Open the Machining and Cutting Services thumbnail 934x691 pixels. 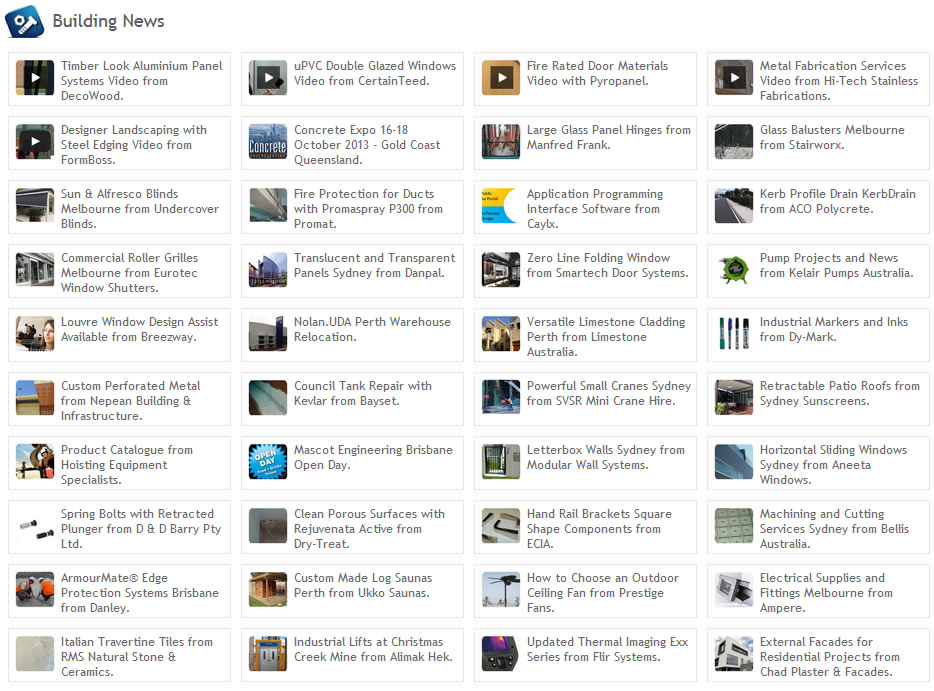point(734,526)
